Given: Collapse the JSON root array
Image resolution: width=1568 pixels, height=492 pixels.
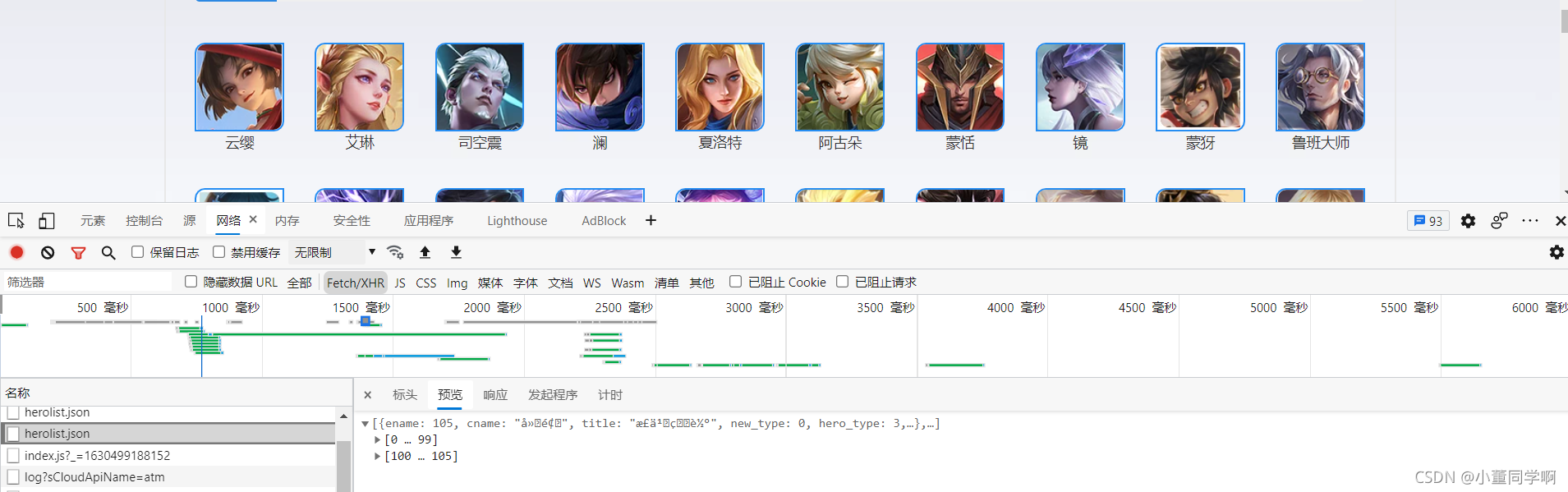Looking at the screenshot, I should coord(366,424).
